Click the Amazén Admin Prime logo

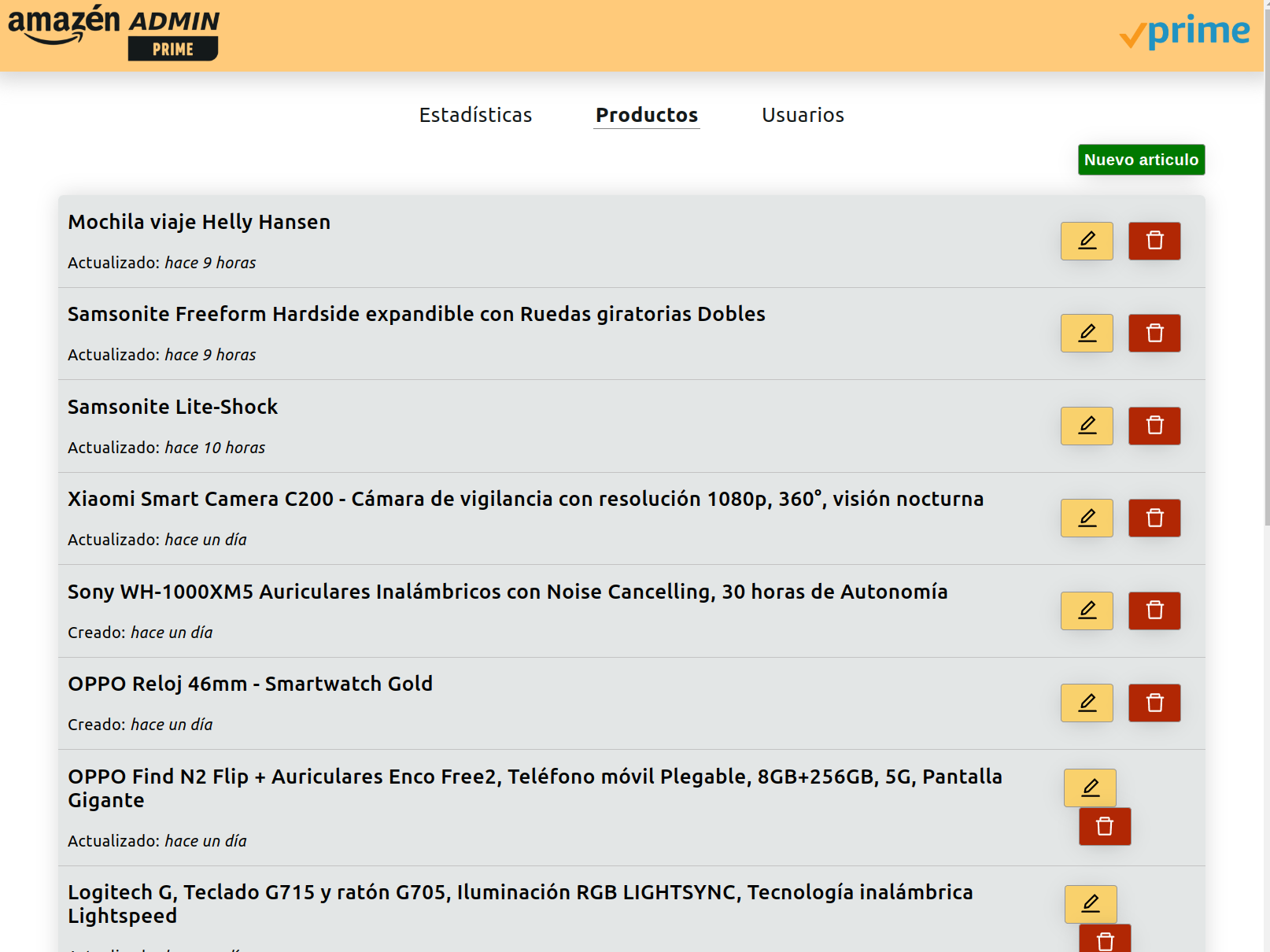[x=114, y=33]
